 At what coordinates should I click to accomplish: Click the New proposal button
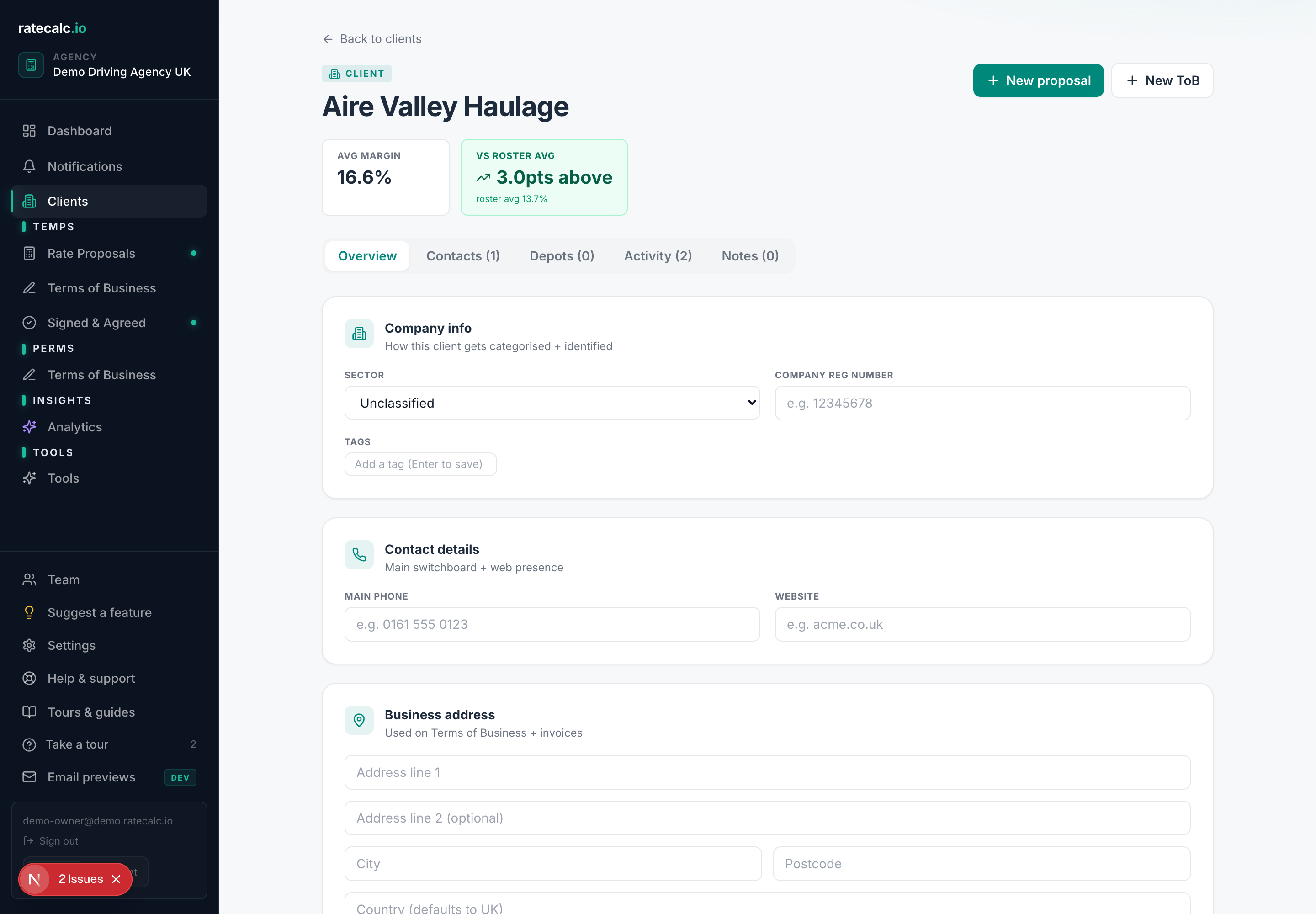coord(1038,81)
